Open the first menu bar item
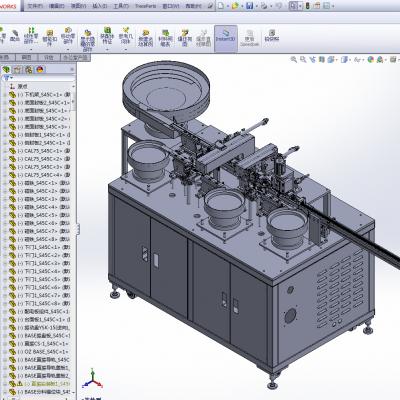This screenshot has height=400, width=400. (35, 6)
